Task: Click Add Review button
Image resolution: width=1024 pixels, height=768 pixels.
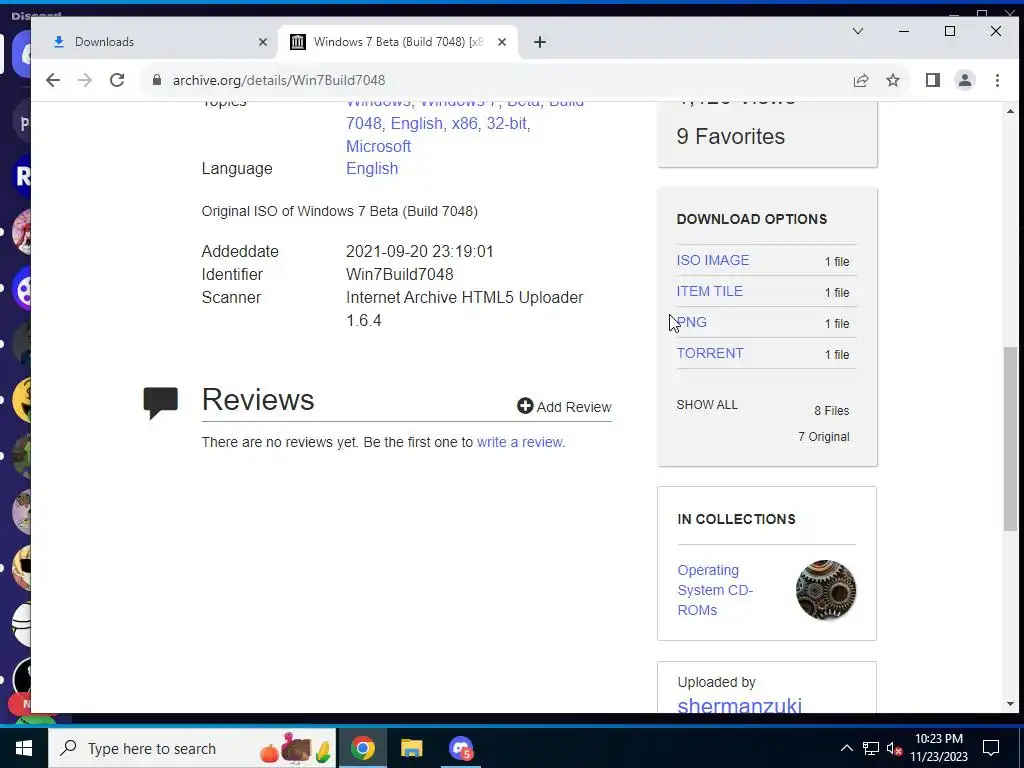Action: pyautogui.click(x=564, y=407)
